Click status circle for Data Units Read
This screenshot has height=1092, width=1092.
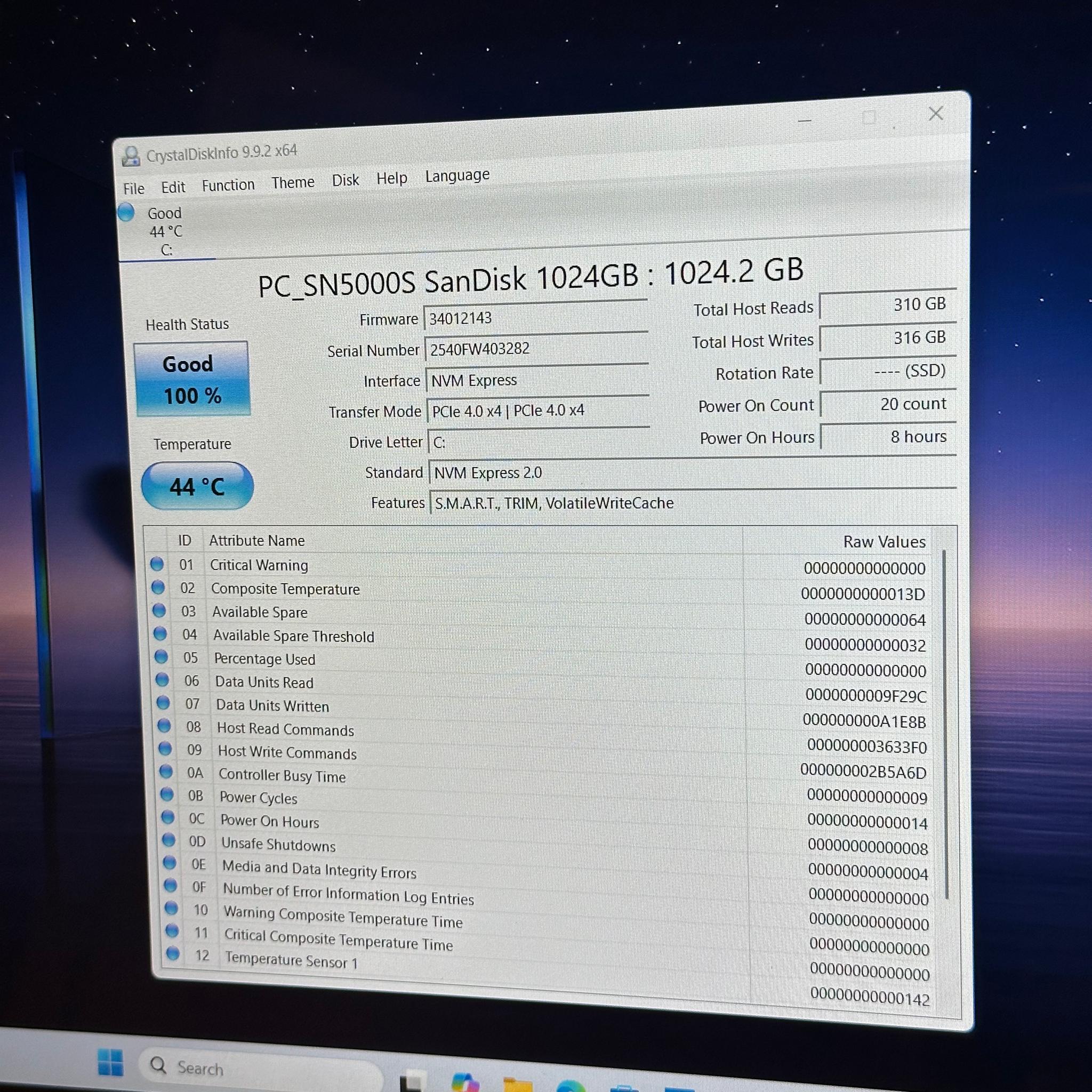[162, 679]
